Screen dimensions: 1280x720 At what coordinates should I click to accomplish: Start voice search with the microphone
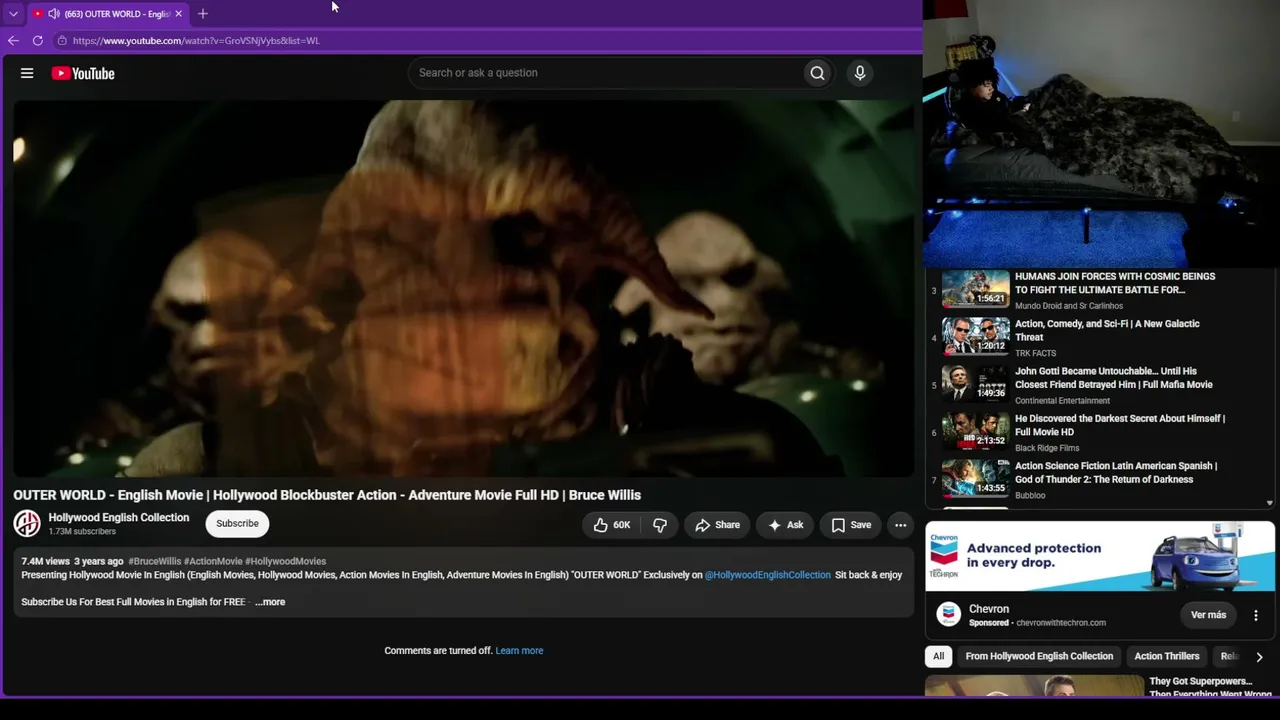pos(859,73)
